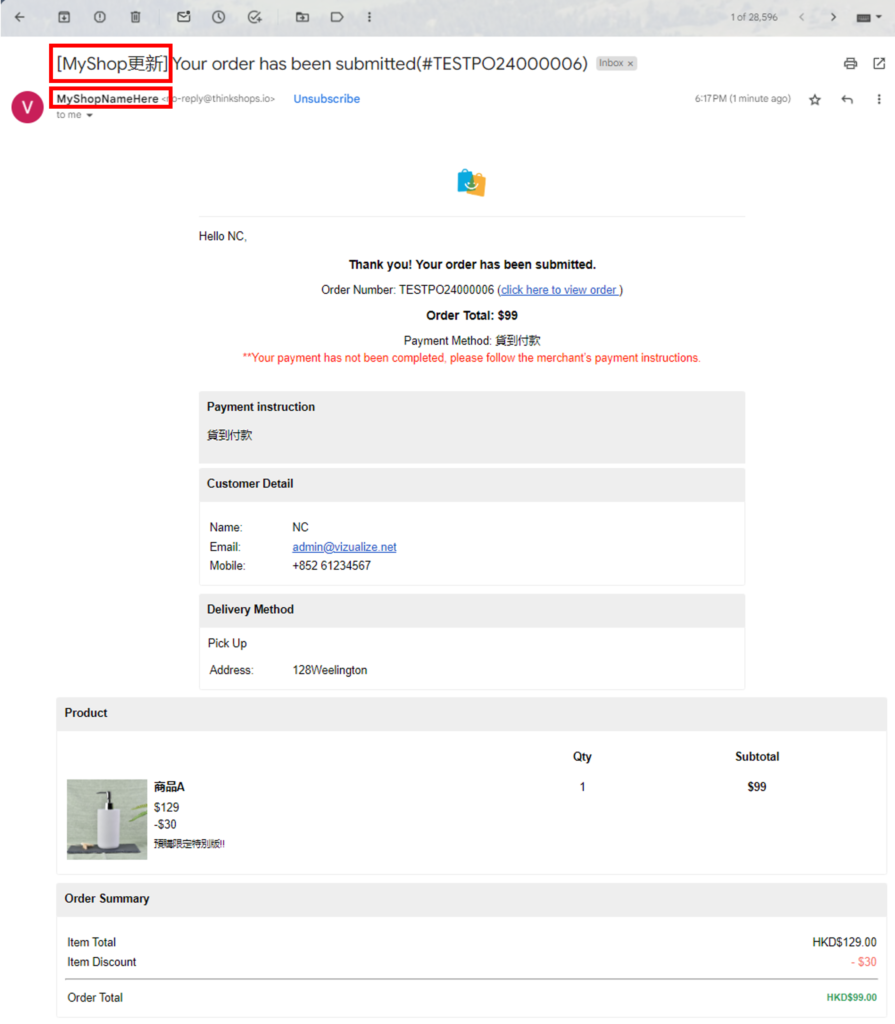Screen dimensions: 895x1024
Task: Expand the 'to me' recipient details
Action: coord(89,116)
